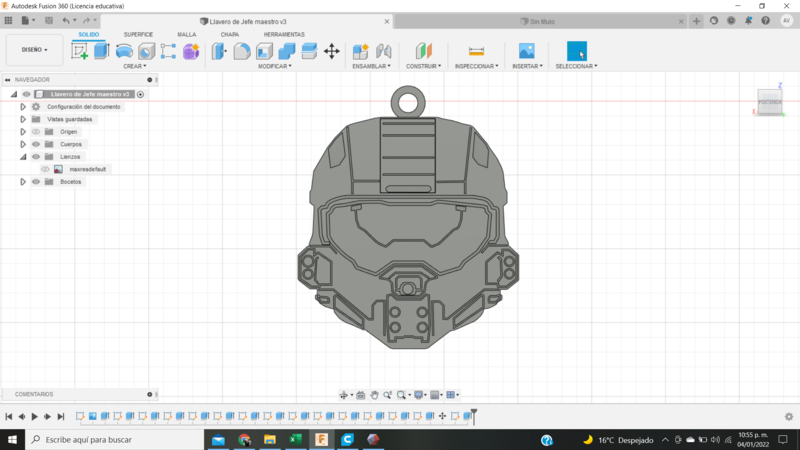800x450 pixels.
Task: Open the notifications bell icon
Action: click(748, 21)
